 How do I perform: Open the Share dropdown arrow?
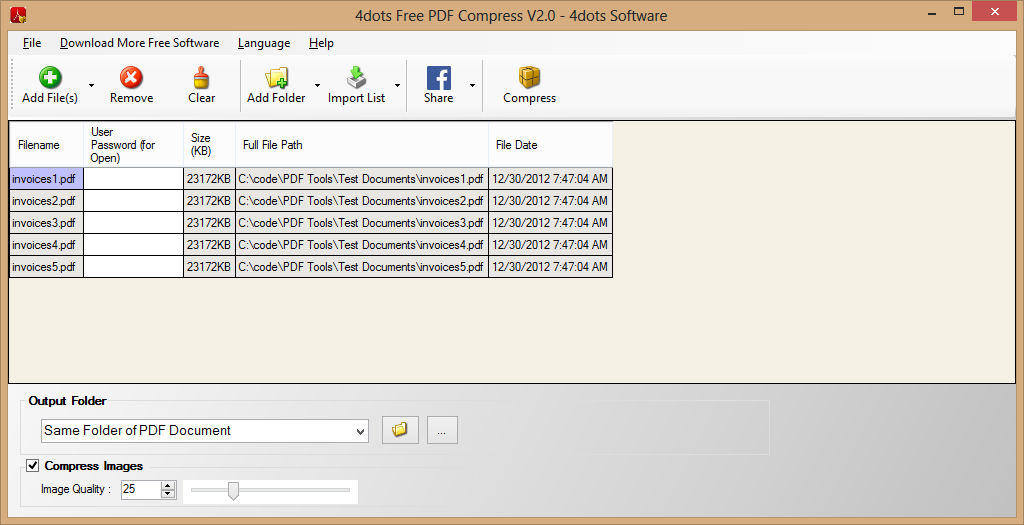click(x=472, y=86)
